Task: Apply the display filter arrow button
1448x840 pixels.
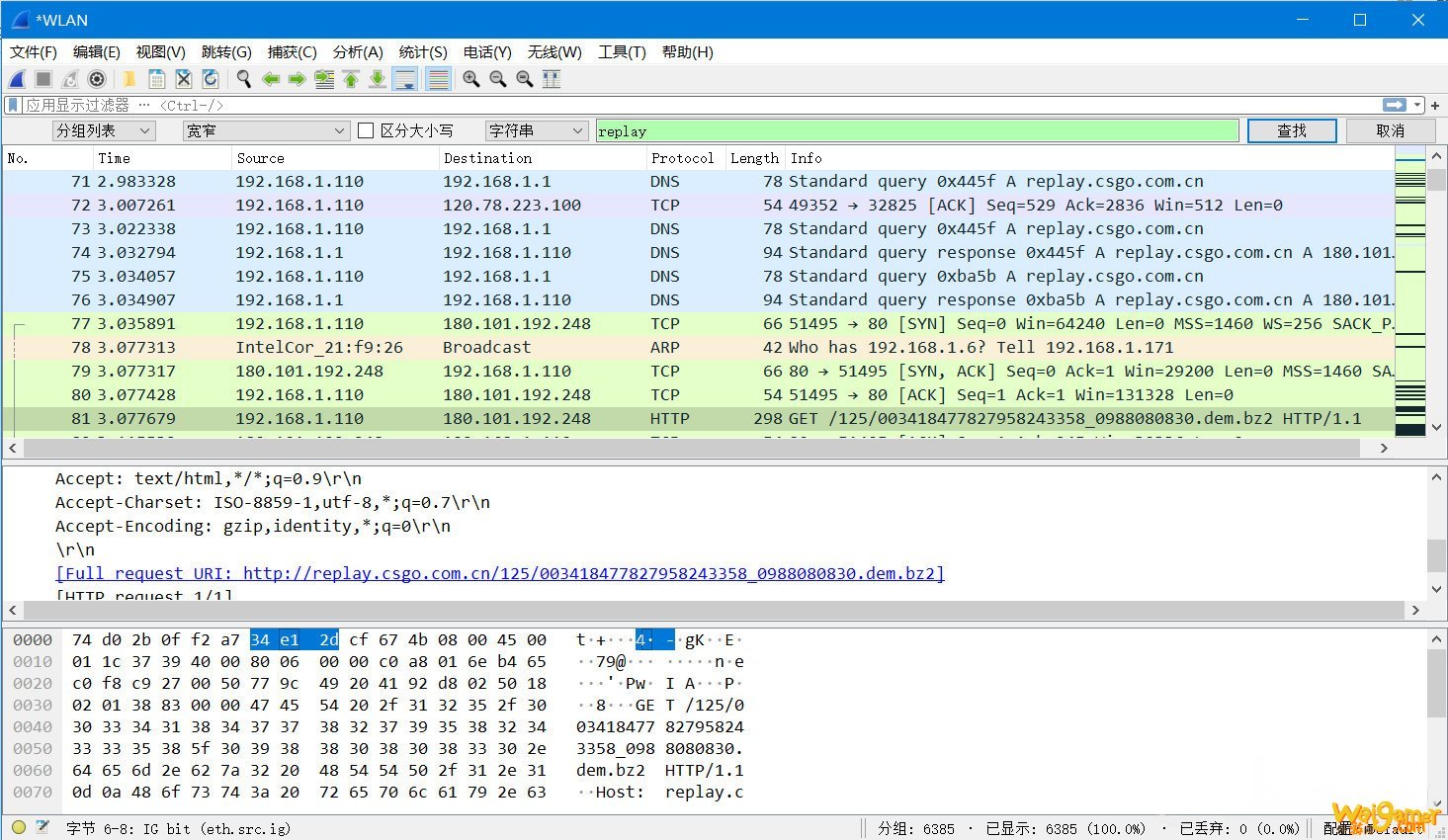Action: click(x=1395, y=105)
